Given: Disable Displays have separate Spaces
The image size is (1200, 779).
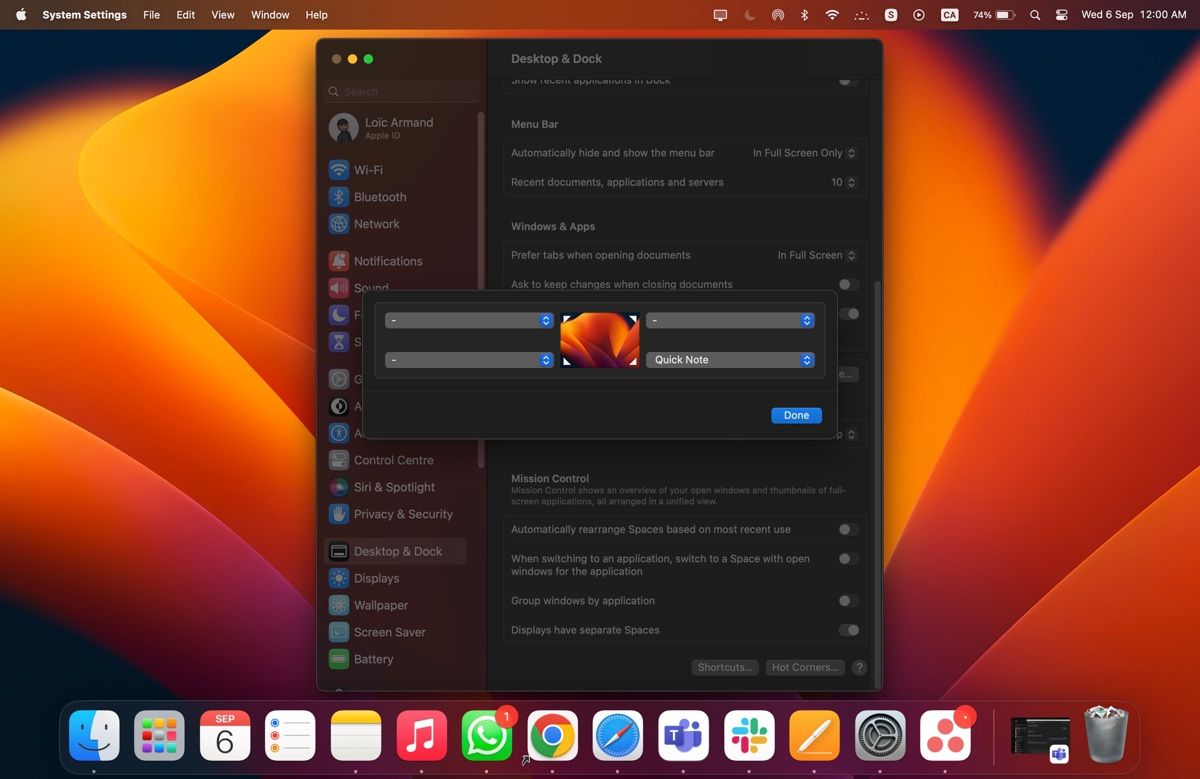Looking at the screenshot, I should (x=850, y=630).
